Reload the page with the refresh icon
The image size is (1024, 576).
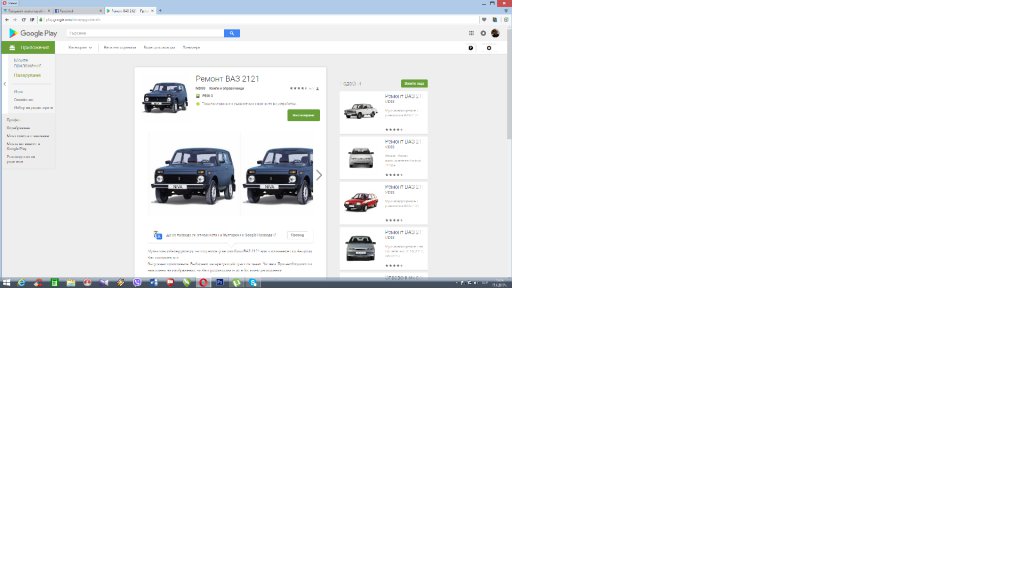click(24, 20)
